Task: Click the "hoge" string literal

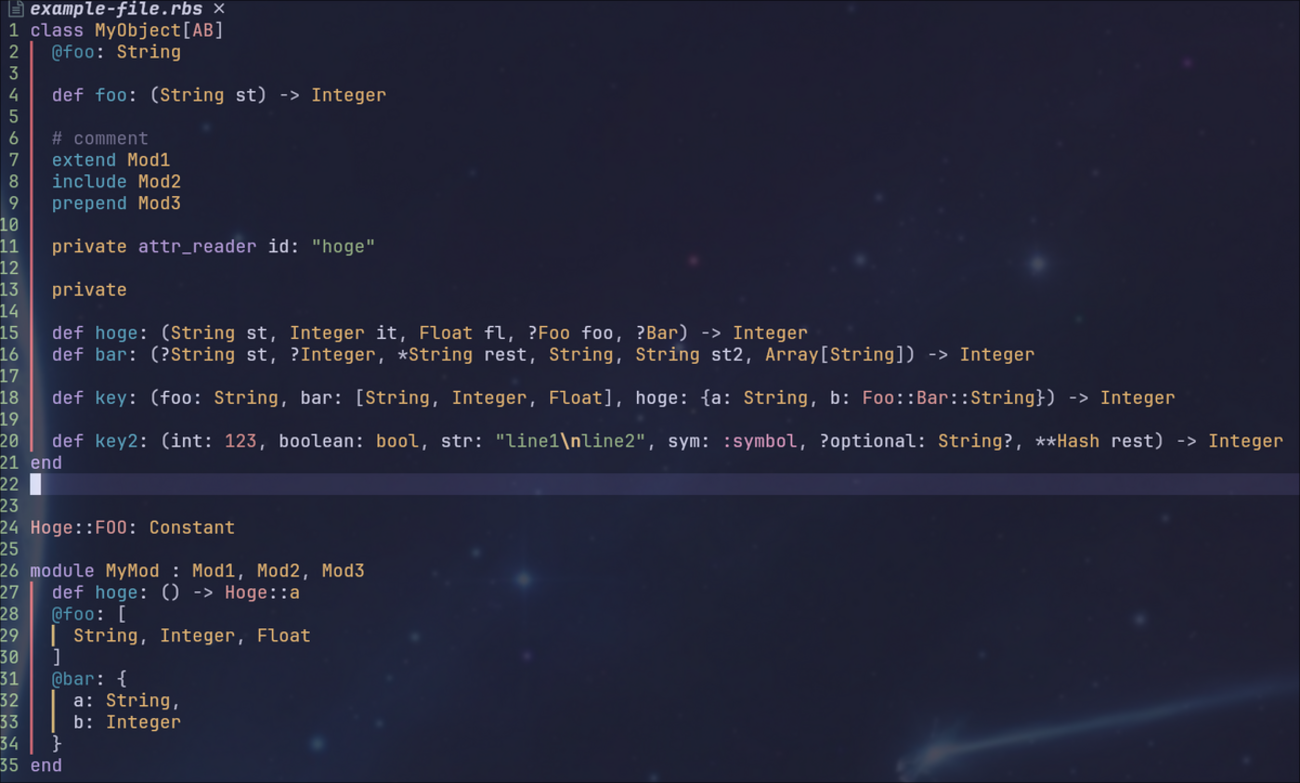Action: [343, 246]
